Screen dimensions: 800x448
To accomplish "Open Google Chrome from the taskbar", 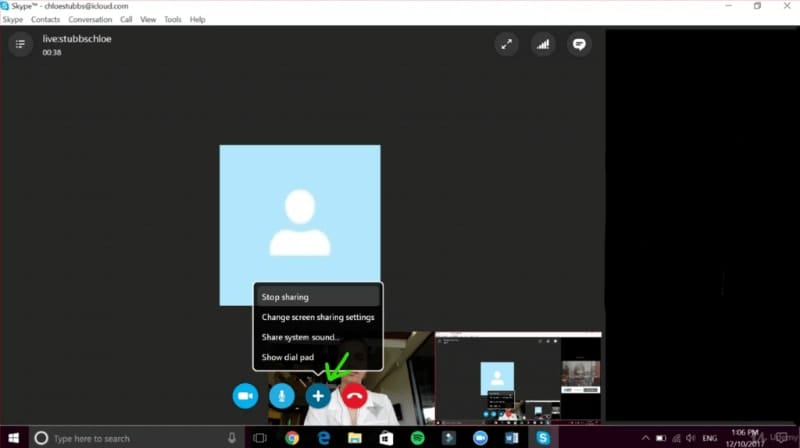I will (292, 438).
